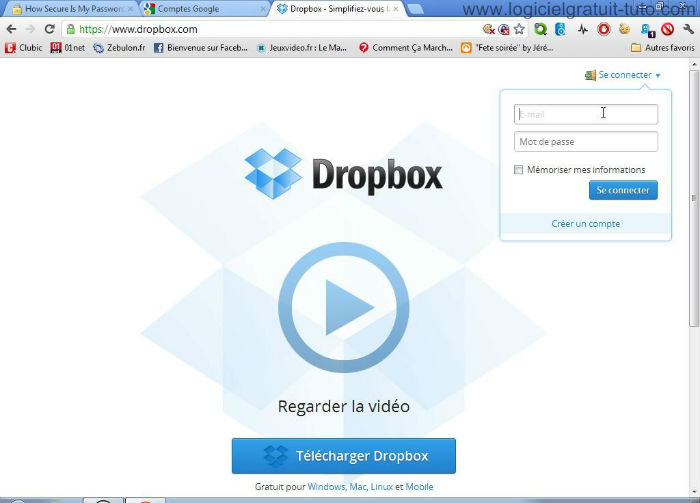Open the Facebook bookmark
Image resolution: width=700 pixels, height=503 pixels.
[200, 48]
